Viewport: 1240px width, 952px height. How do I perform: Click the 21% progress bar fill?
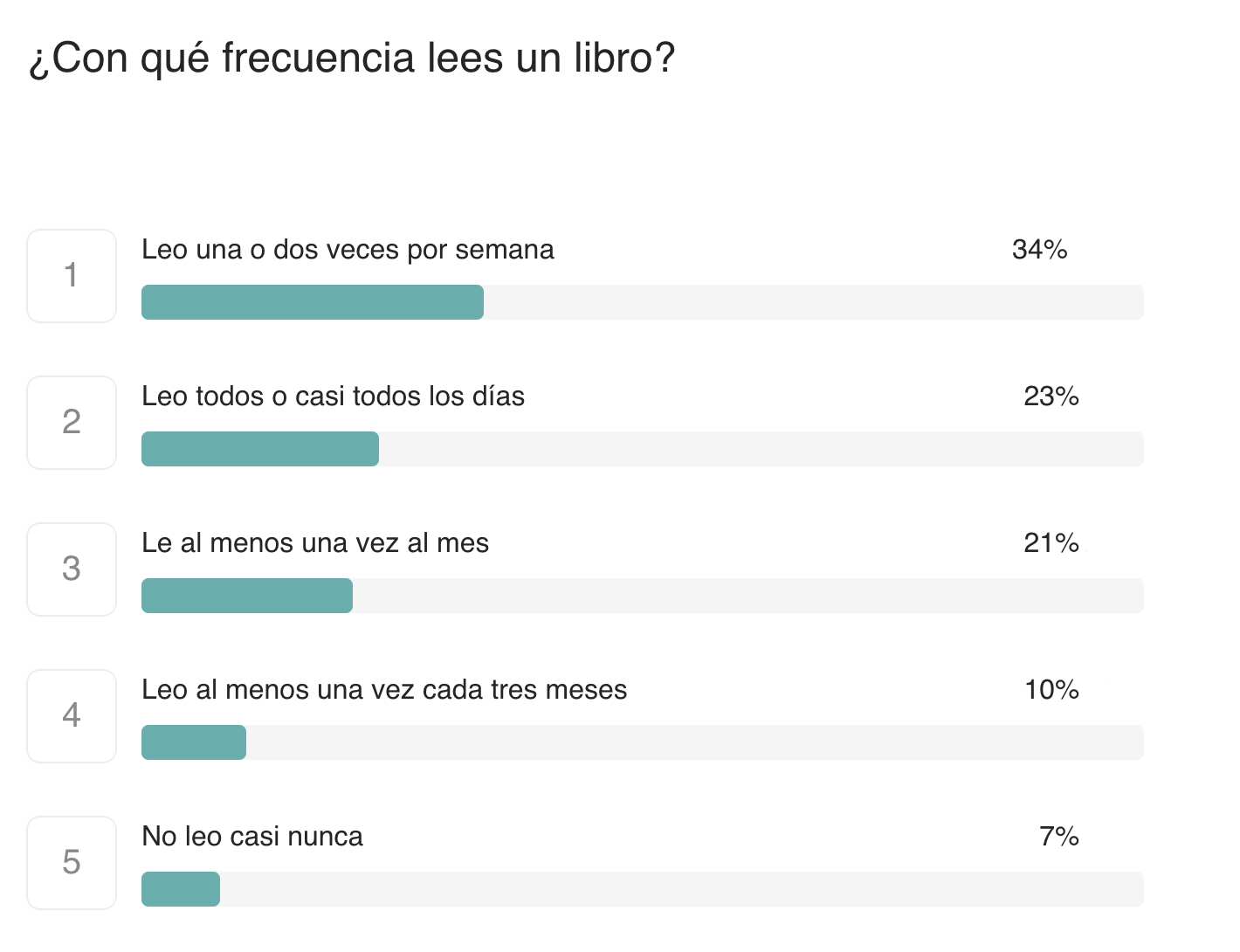246,596
